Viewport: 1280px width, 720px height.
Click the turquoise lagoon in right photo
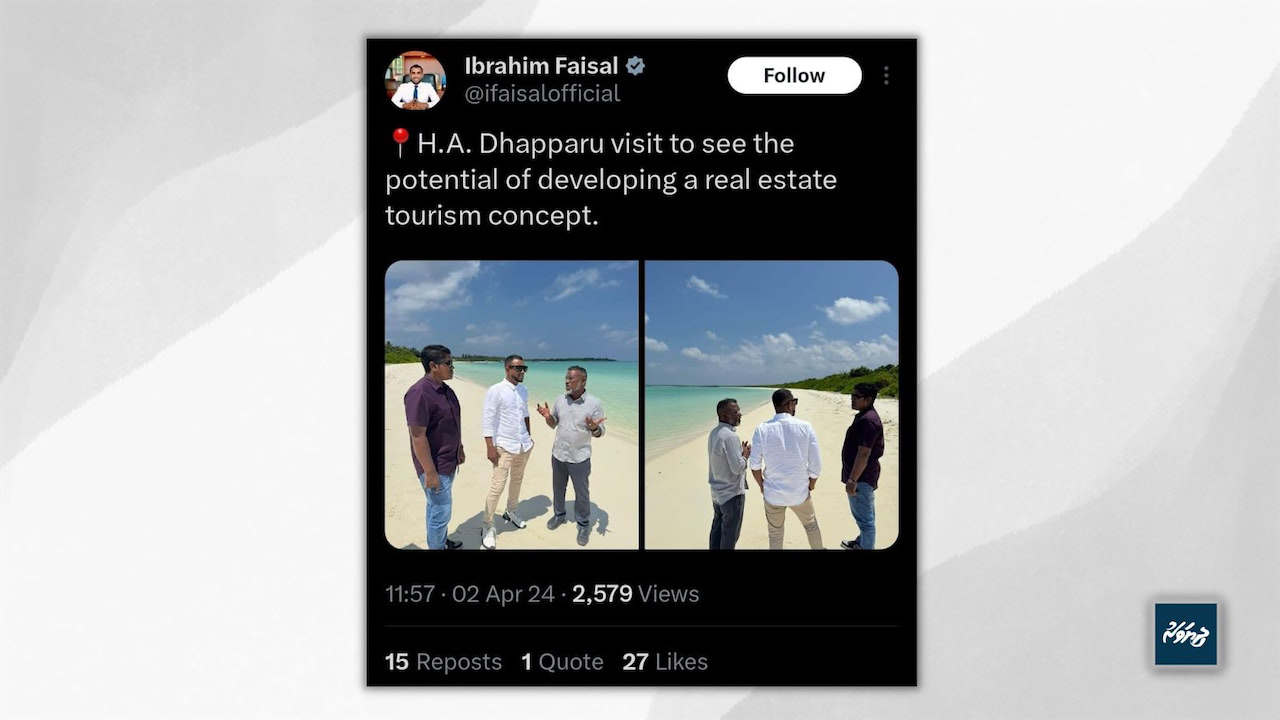(x=700, y=411)
